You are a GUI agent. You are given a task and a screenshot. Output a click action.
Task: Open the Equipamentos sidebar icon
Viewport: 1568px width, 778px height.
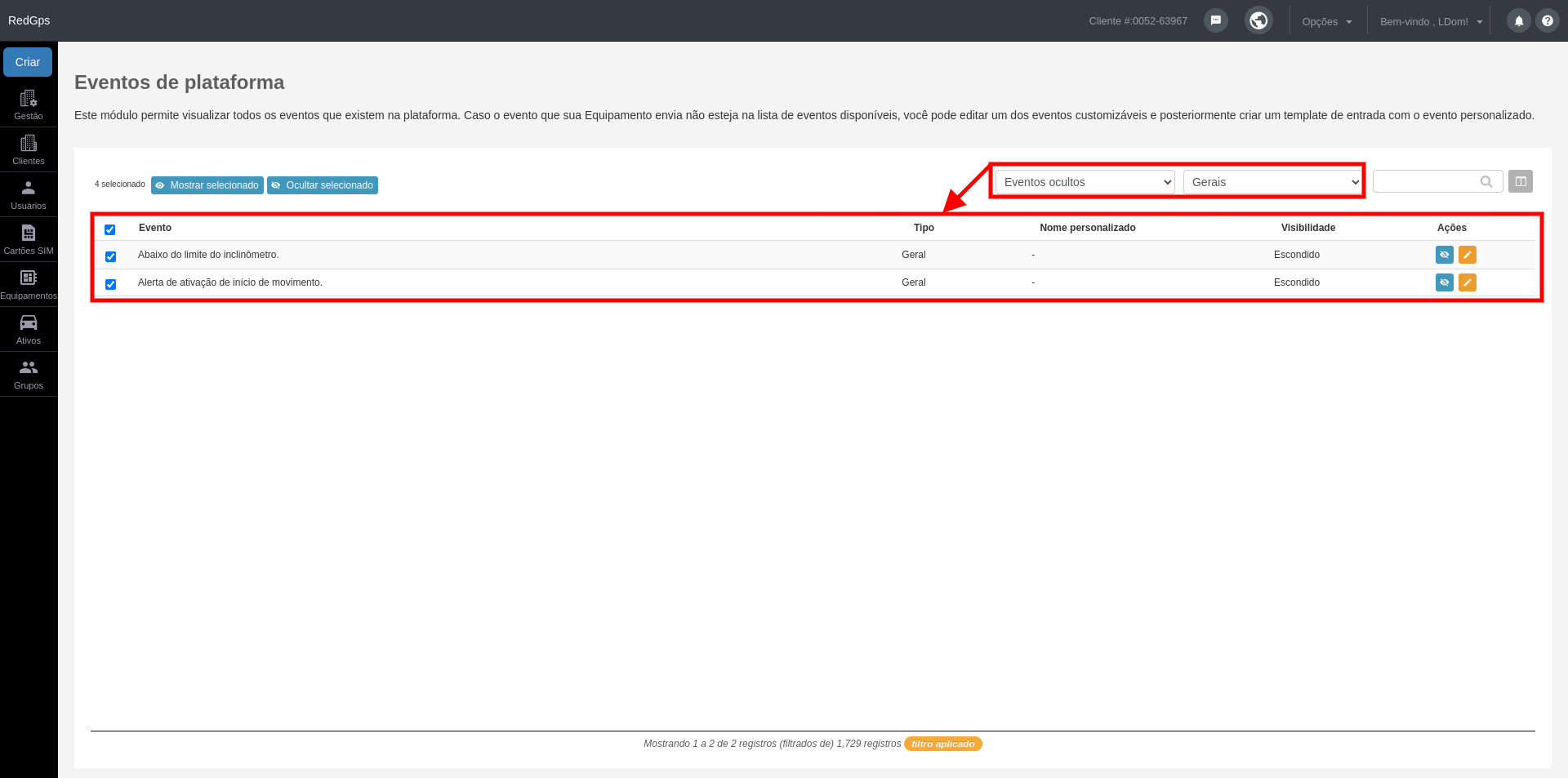[x=29, y=278]
